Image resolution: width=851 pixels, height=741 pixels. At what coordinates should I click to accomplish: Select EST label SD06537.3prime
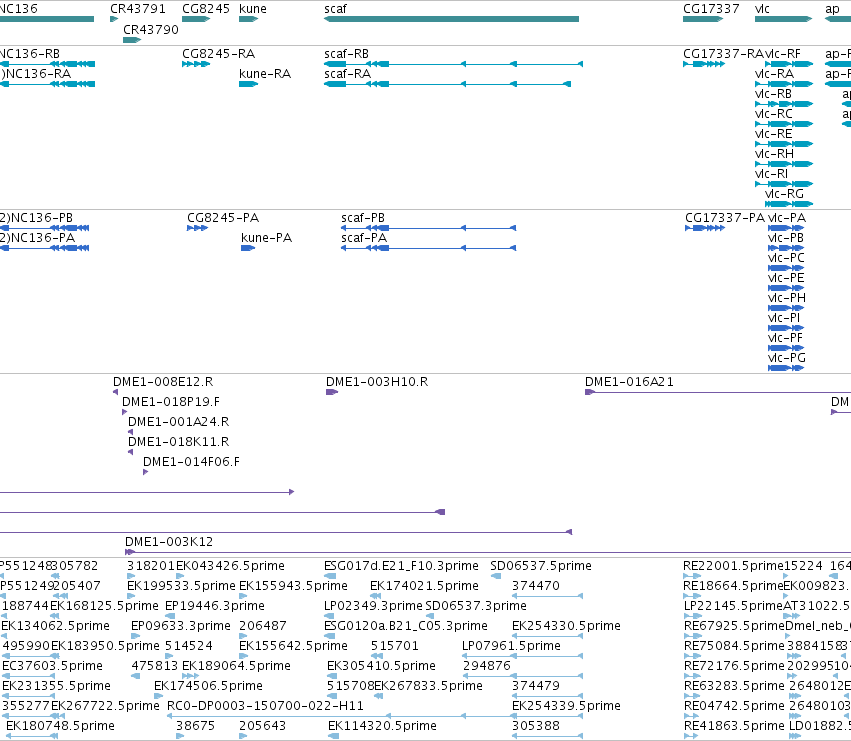[x=476, y=606]
